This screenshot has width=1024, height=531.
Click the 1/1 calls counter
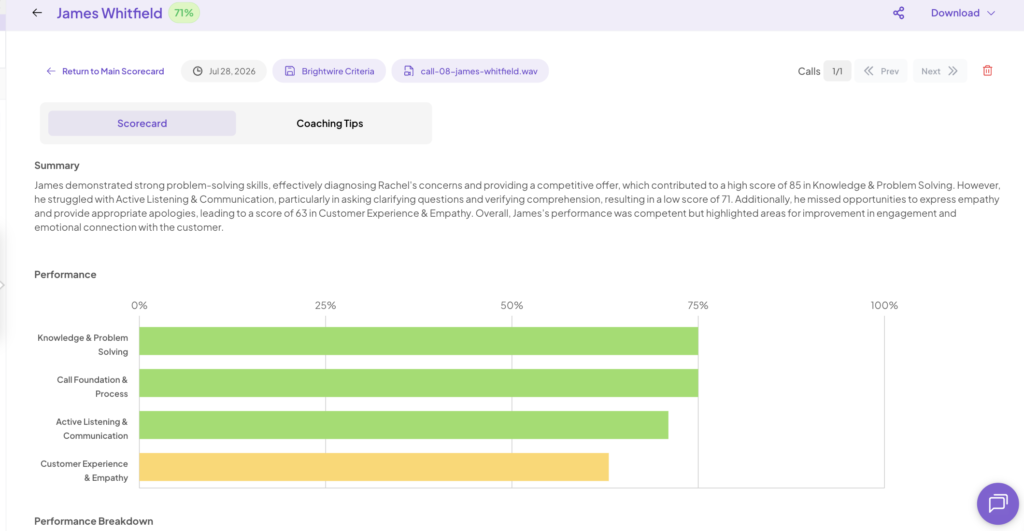(837, 71)
